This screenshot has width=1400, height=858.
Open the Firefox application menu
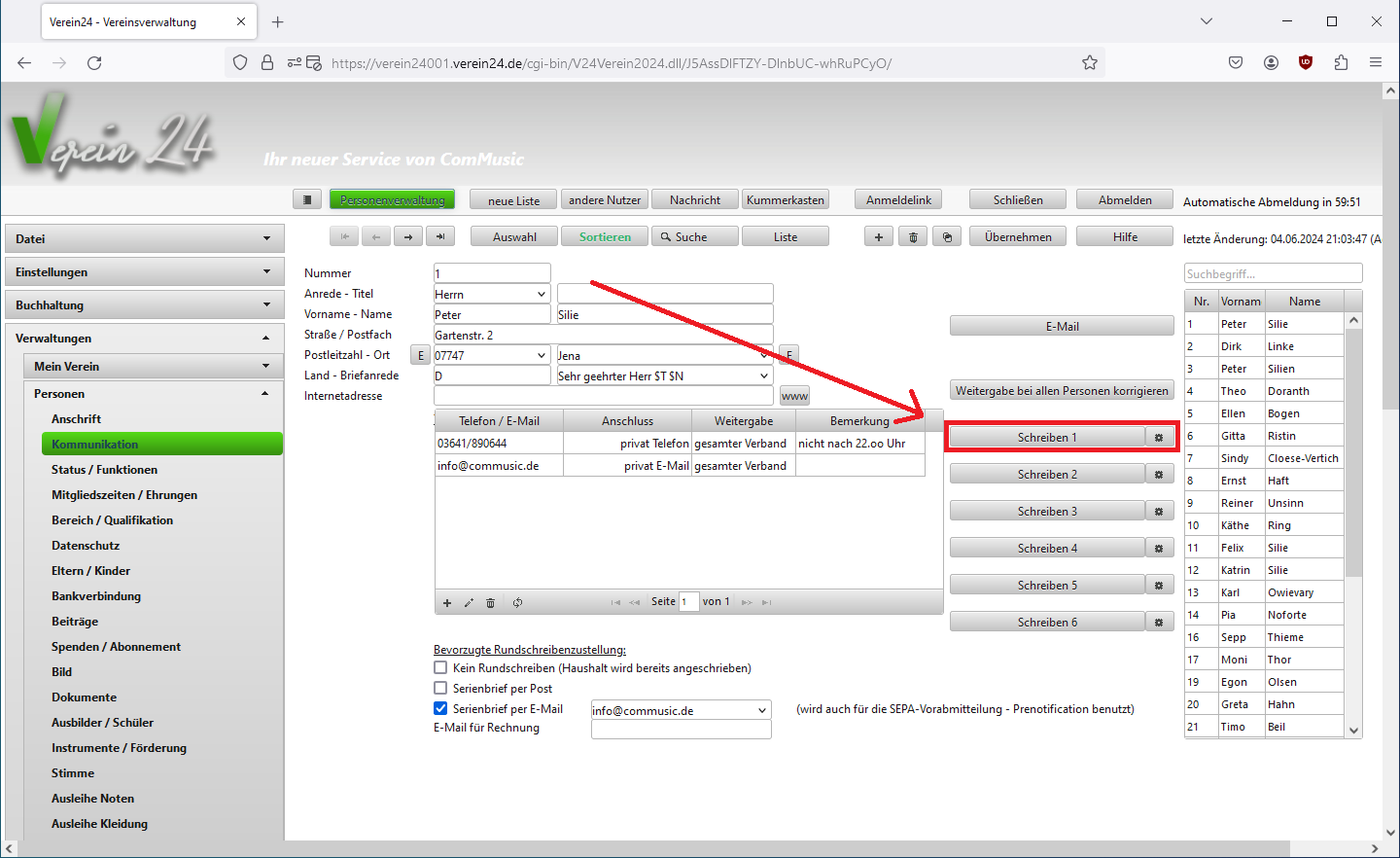1376,63
